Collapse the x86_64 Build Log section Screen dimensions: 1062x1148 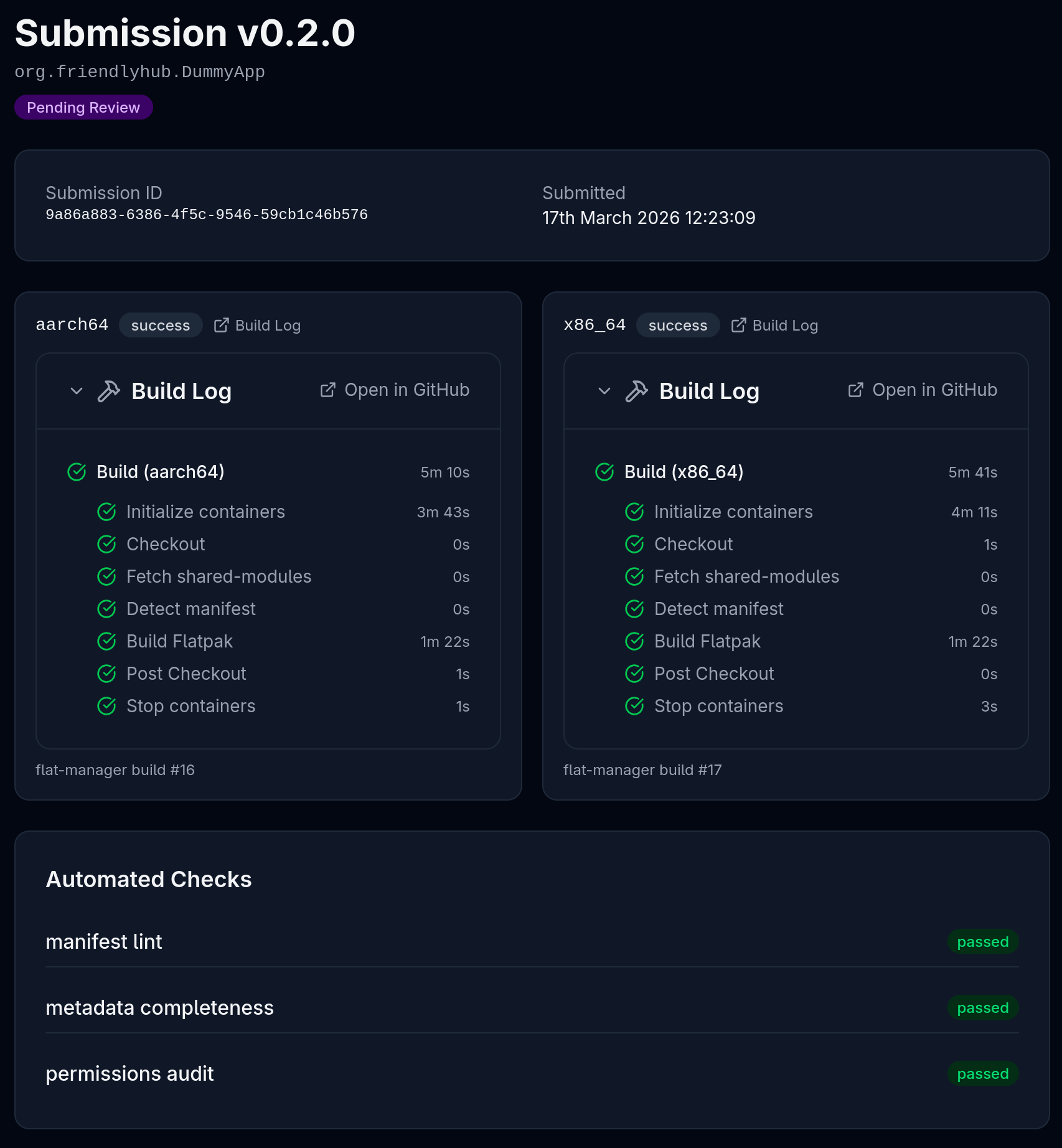point(604,392)
